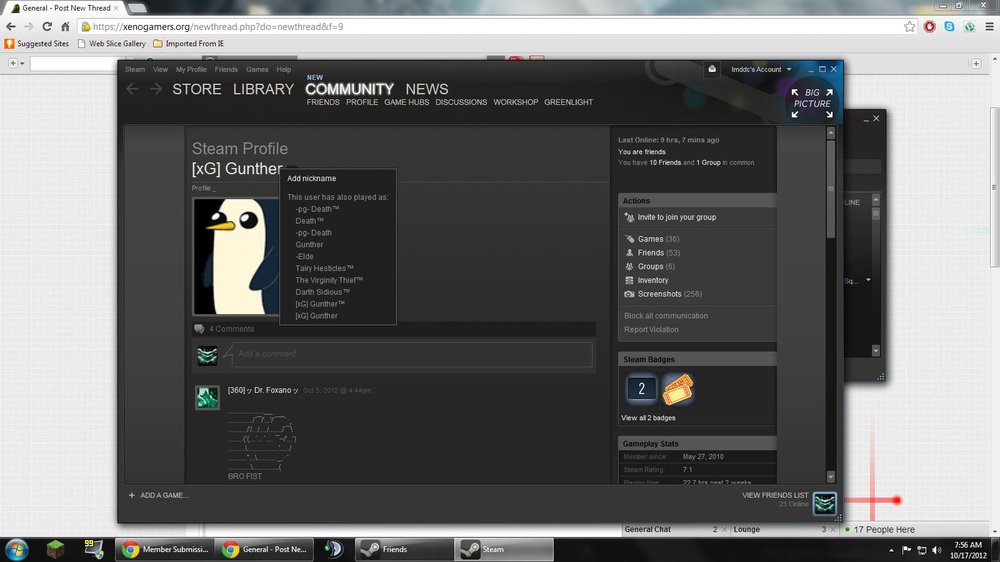Open Windows Start button
The width and height of the screenshot is (1000, 562).
tap(17, 549)
